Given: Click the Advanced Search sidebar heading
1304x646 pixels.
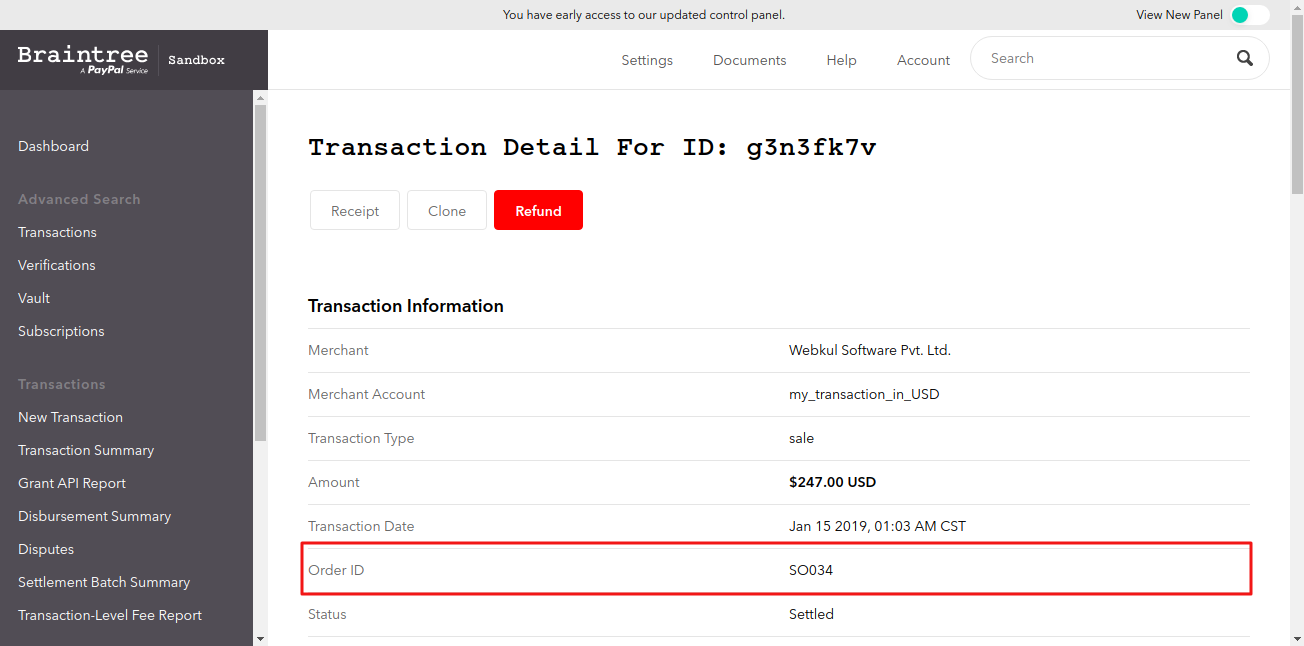Looking at the screenshot, I should (79, 199).
